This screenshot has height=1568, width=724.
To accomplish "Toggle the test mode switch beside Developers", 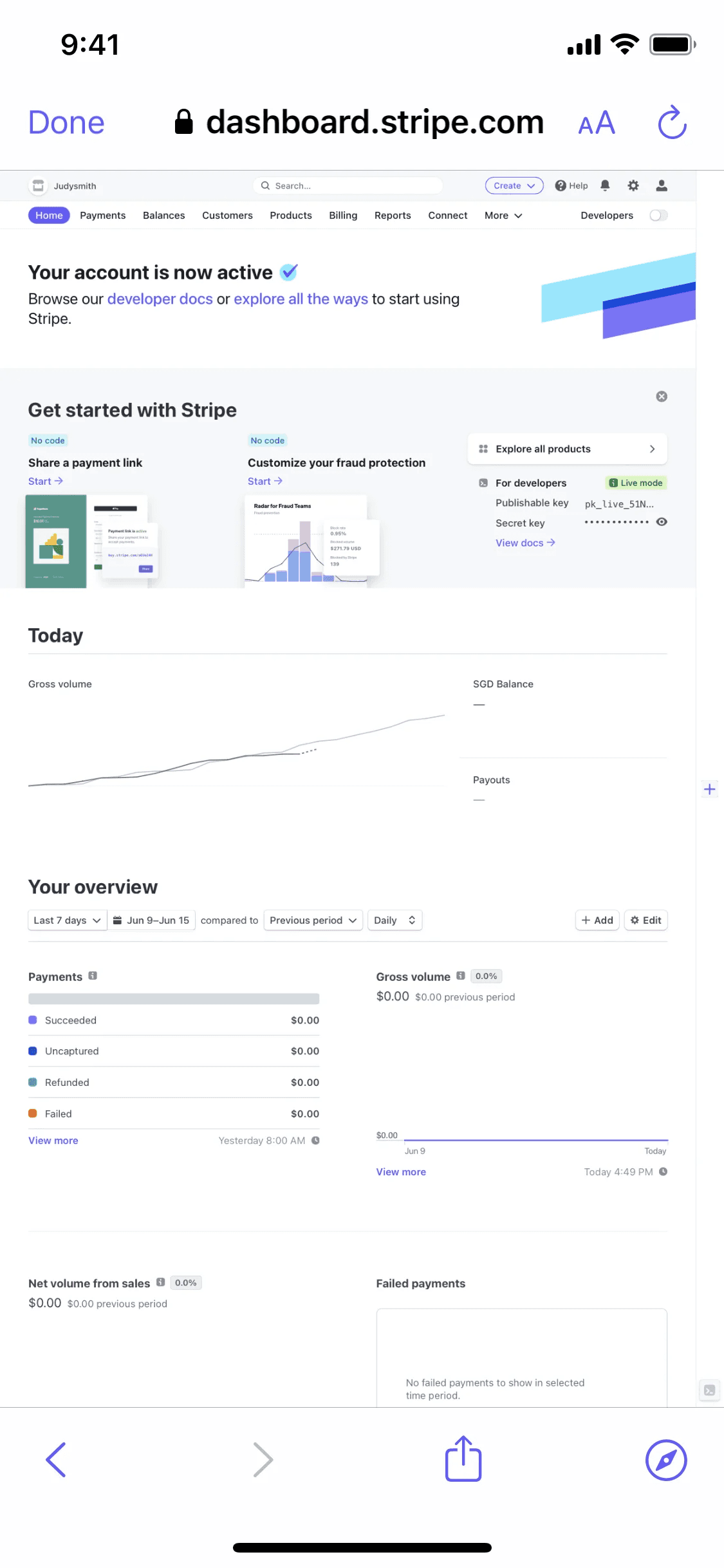I will (x=658, y=216).
